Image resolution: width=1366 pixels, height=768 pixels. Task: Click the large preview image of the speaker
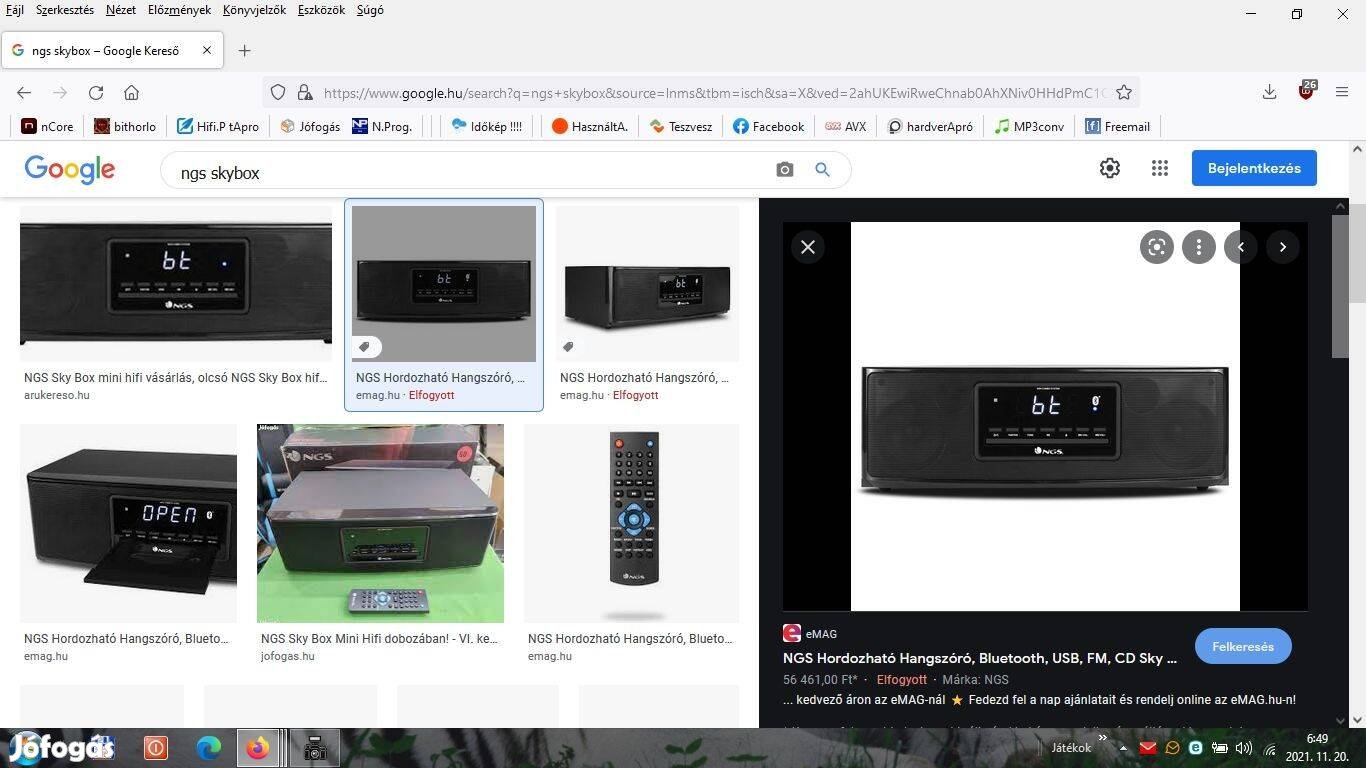click(1045, 416)
